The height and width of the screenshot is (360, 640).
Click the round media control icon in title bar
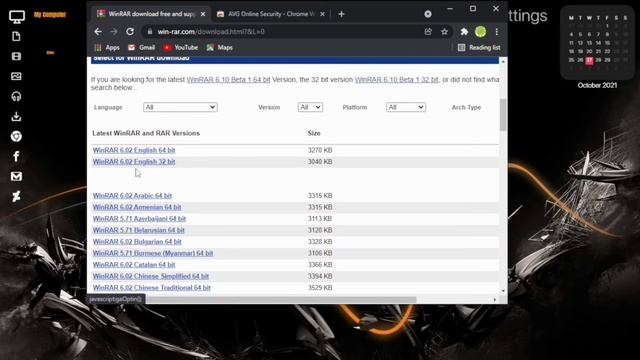tap(428, 14)
